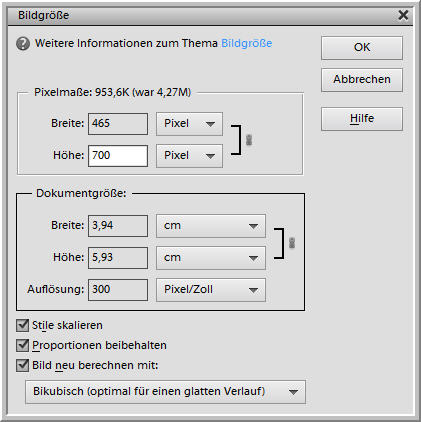
Task: Open the Bikubisch resampling method dropdown
Action: click(165, 392)
